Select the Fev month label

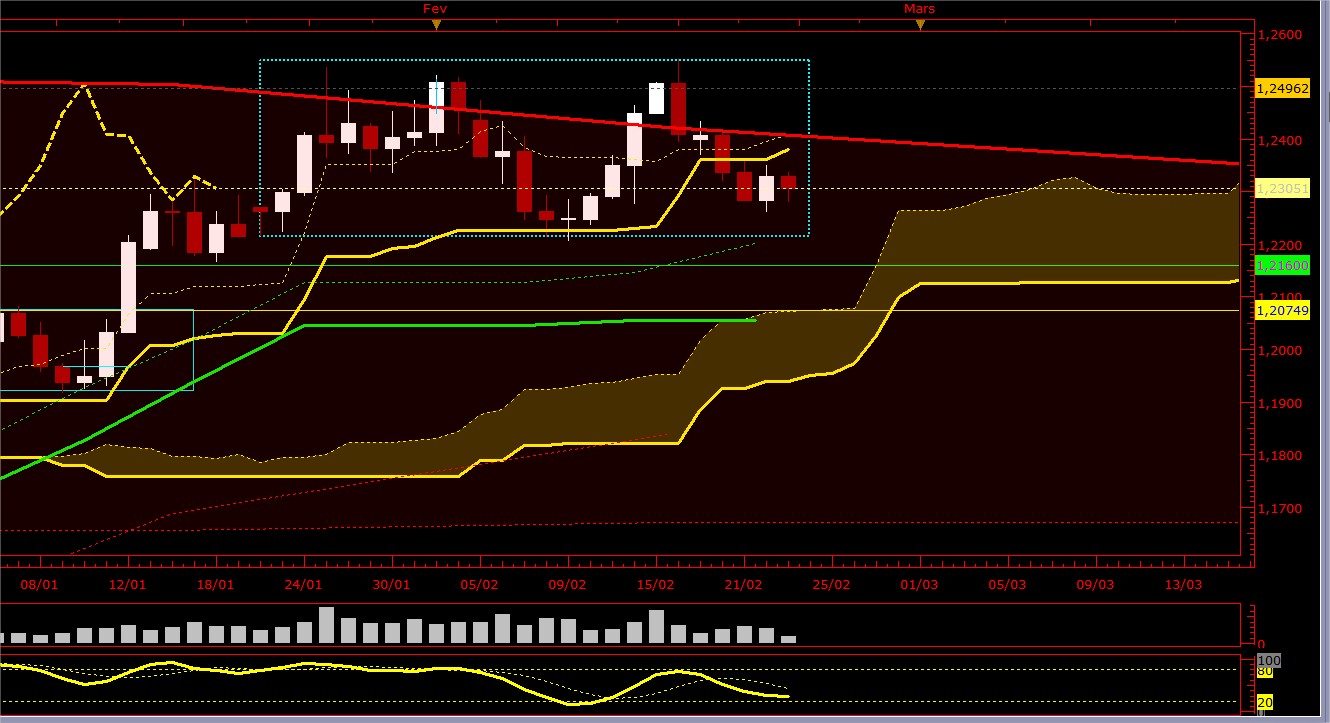pos(434,8)
